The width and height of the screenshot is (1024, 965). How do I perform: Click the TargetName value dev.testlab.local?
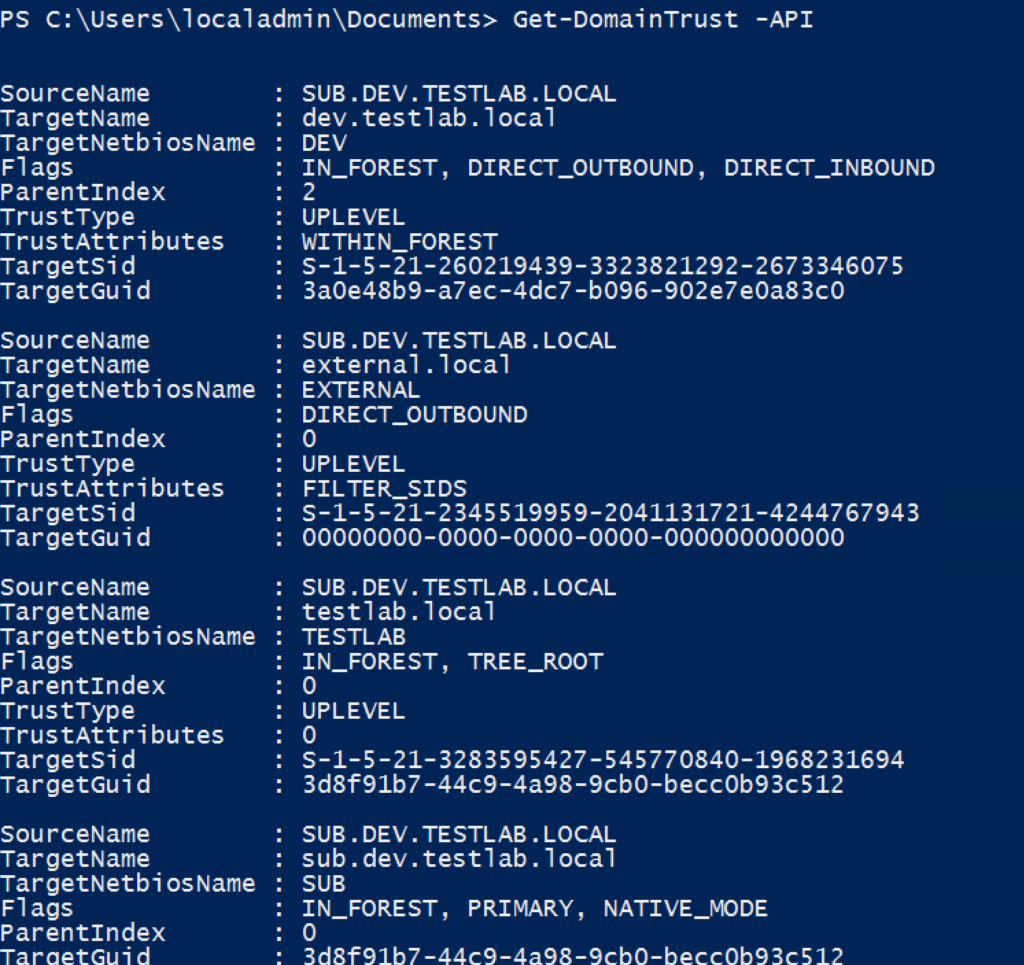click(428, 118)
